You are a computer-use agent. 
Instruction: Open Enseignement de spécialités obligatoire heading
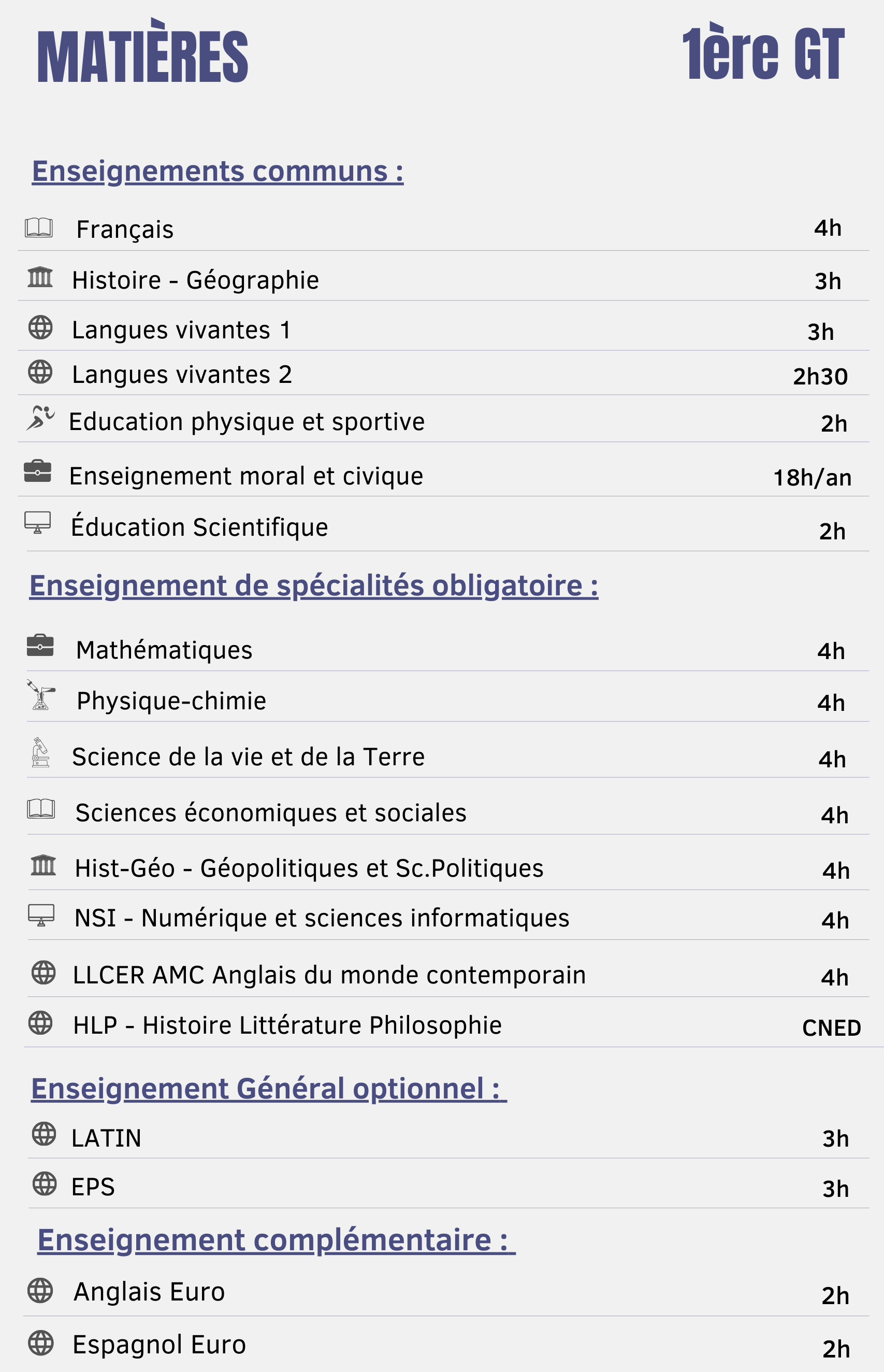pos(313,586)
